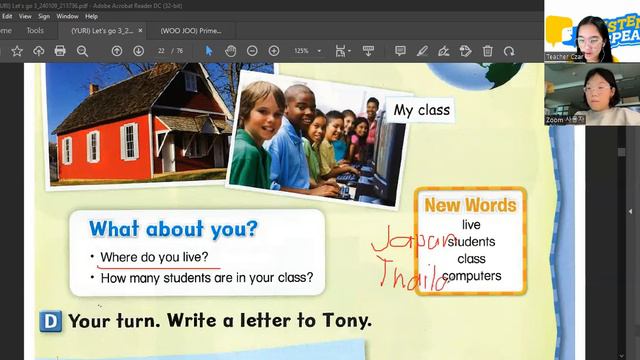
Task: Click the 125% zoom value field
Action: [301, 51]
